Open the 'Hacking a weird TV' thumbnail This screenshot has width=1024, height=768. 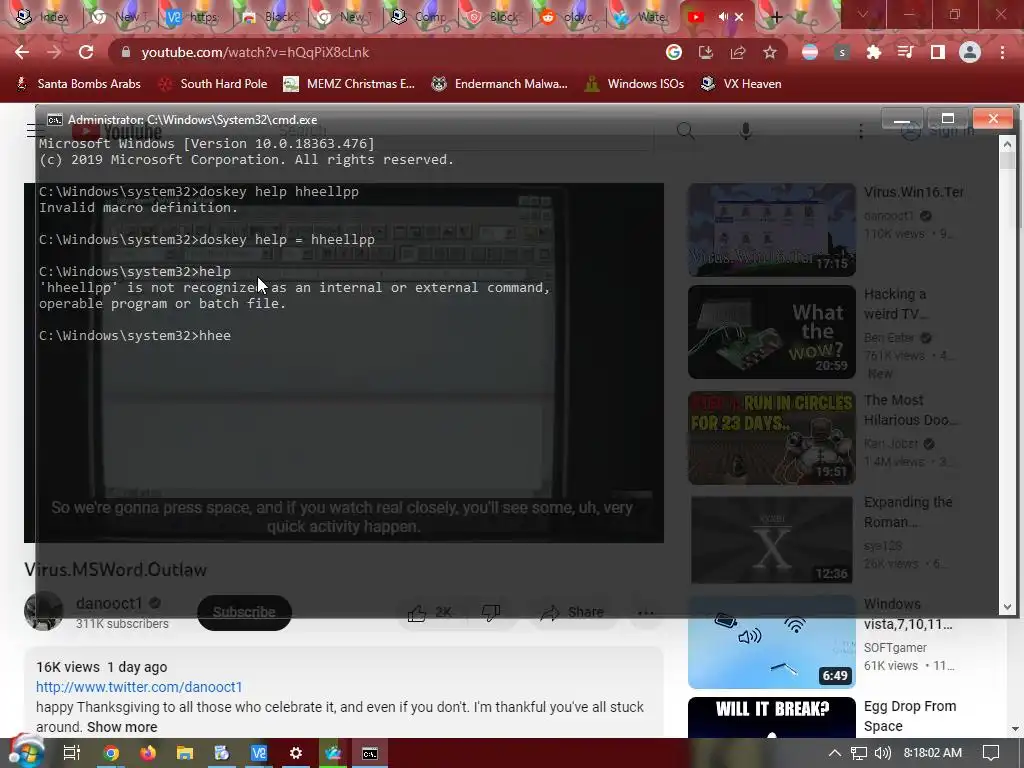771,332
